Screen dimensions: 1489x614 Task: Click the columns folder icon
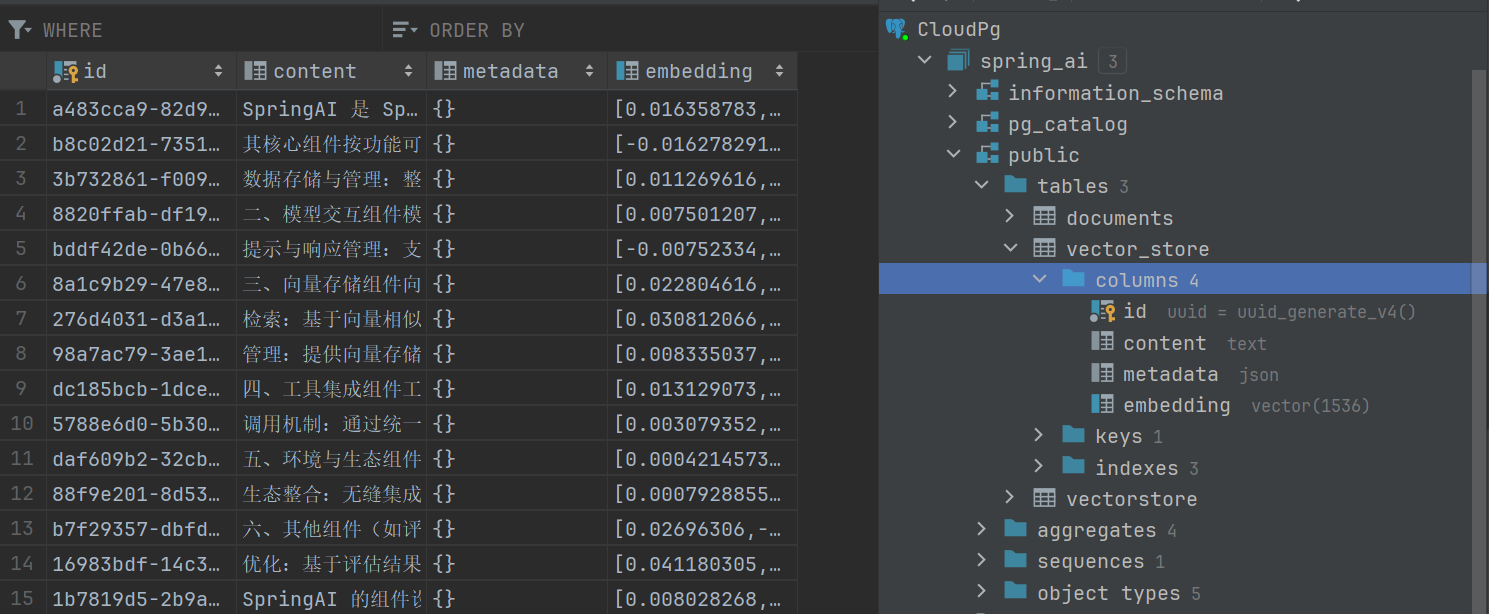tap(1073, 279)
